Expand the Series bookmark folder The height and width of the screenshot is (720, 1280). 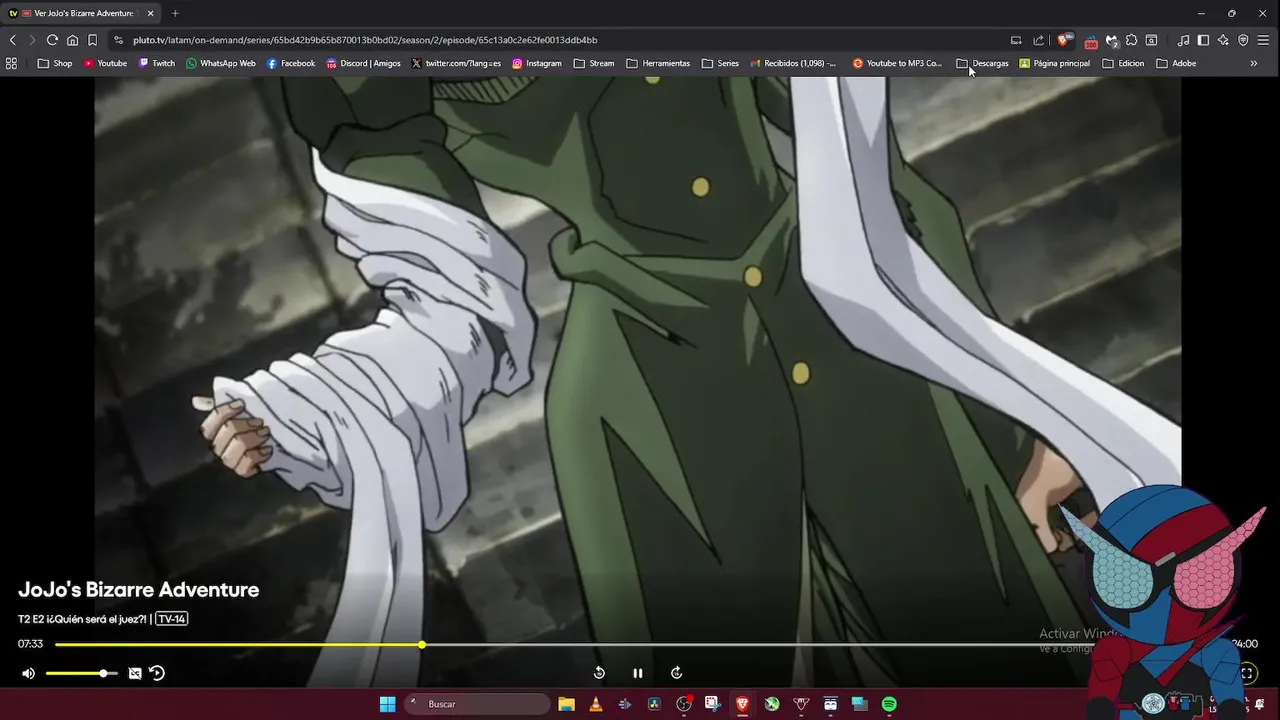pyautogui.click(x=720, y=63)
